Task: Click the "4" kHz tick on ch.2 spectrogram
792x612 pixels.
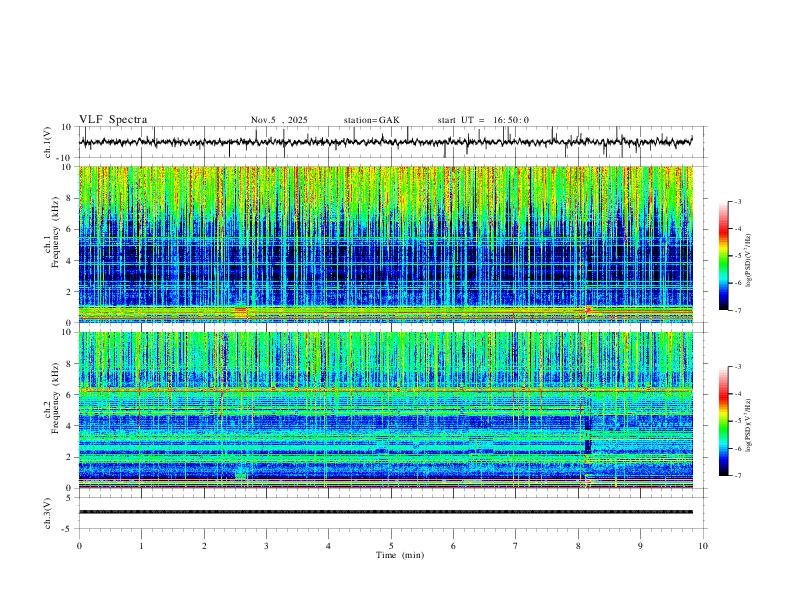Action: [x=69, y=426]
